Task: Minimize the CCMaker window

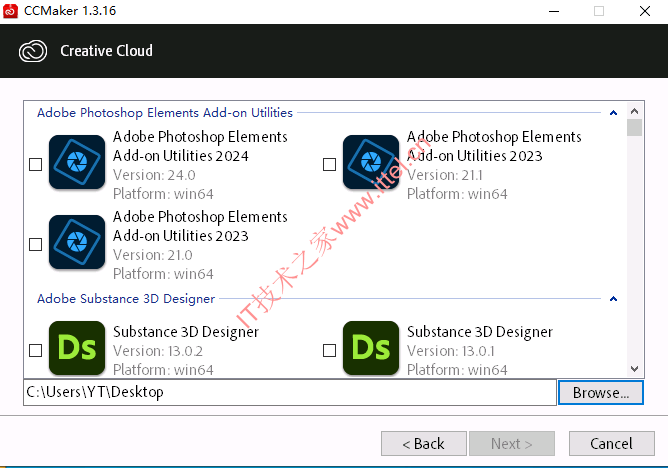Action: [x=554, y=11]
